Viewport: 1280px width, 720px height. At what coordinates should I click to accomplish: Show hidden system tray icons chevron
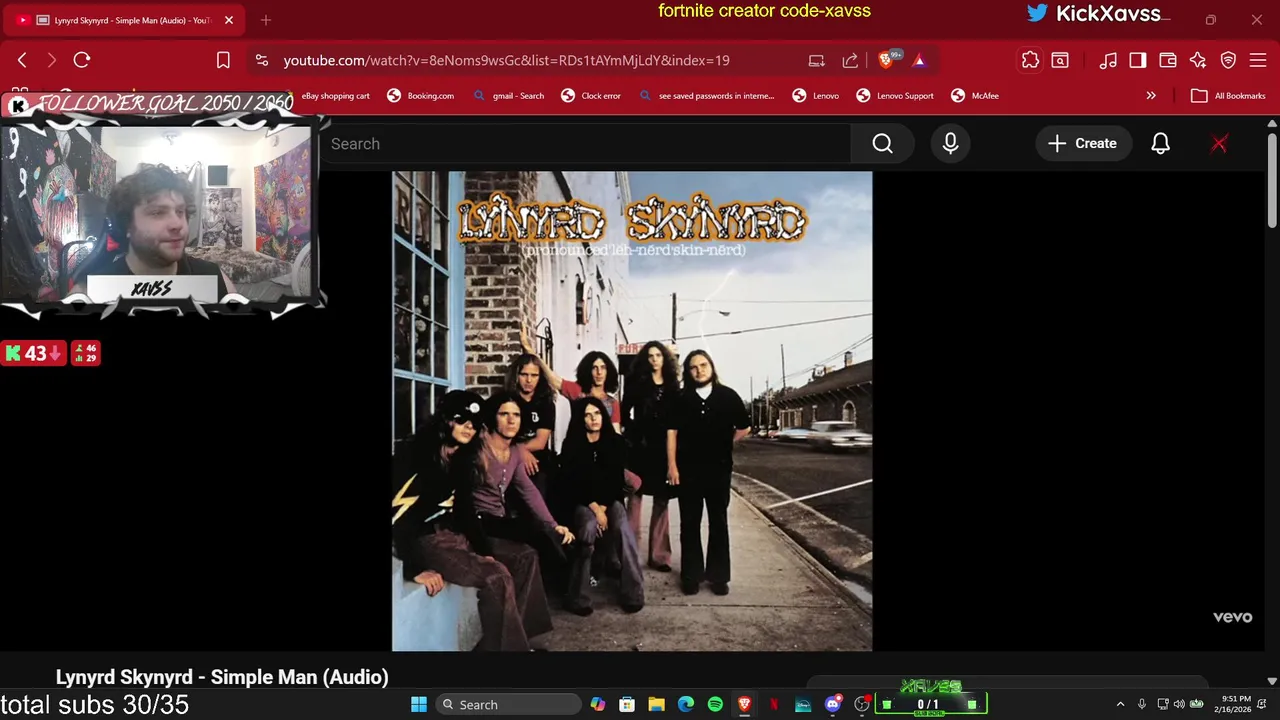pyautogui.click(x=1120, y=705)
